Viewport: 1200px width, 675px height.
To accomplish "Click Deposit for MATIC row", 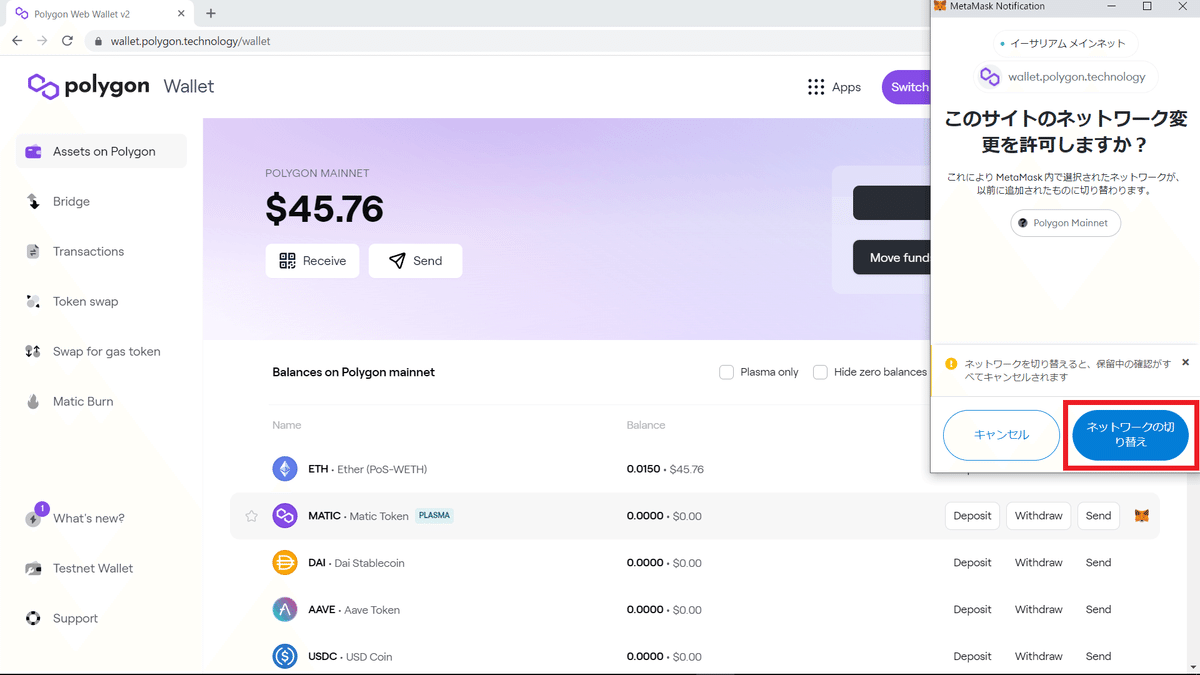I will pos(972,516).
